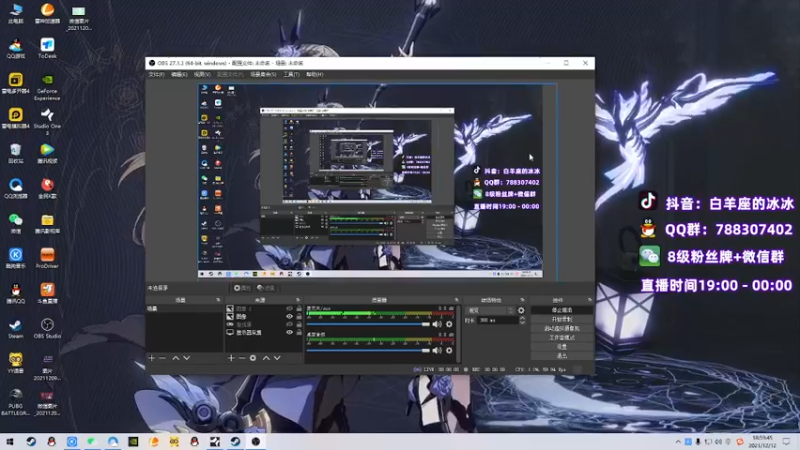Adjust the Mic/Aux volume slider

(368, 324)
